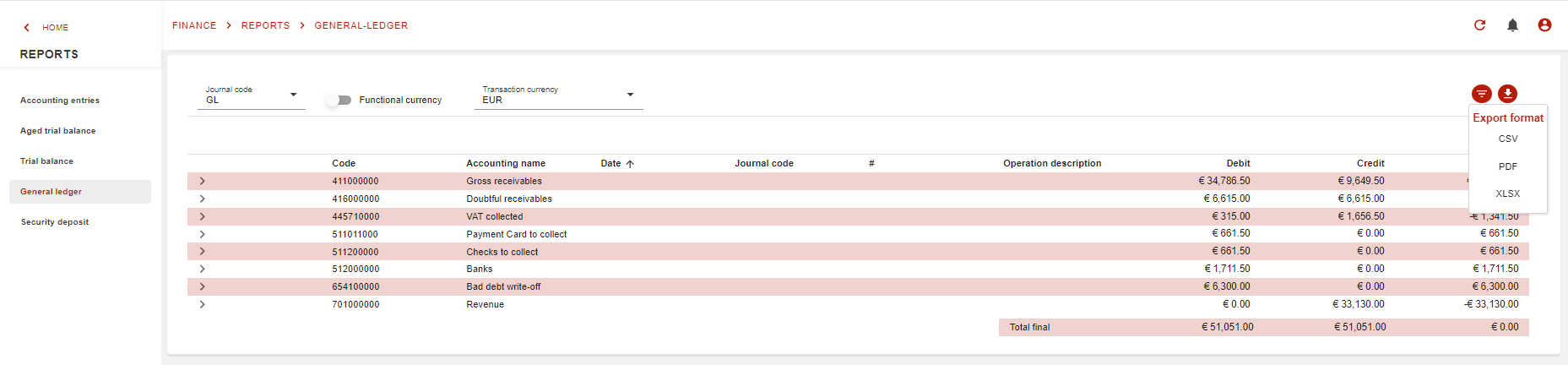Click the red download export icon

click(1507, 94)
